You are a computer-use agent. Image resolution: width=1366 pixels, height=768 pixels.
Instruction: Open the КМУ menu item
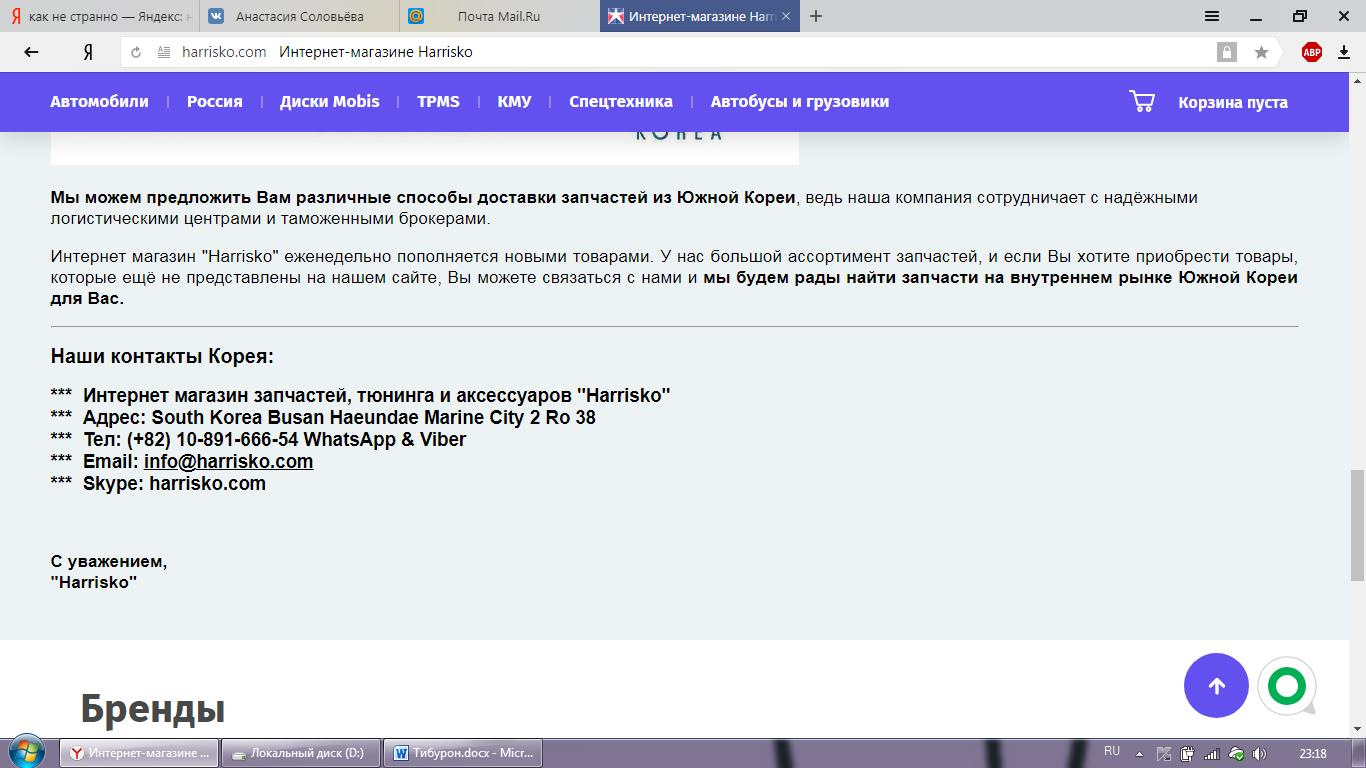(514, 101)
